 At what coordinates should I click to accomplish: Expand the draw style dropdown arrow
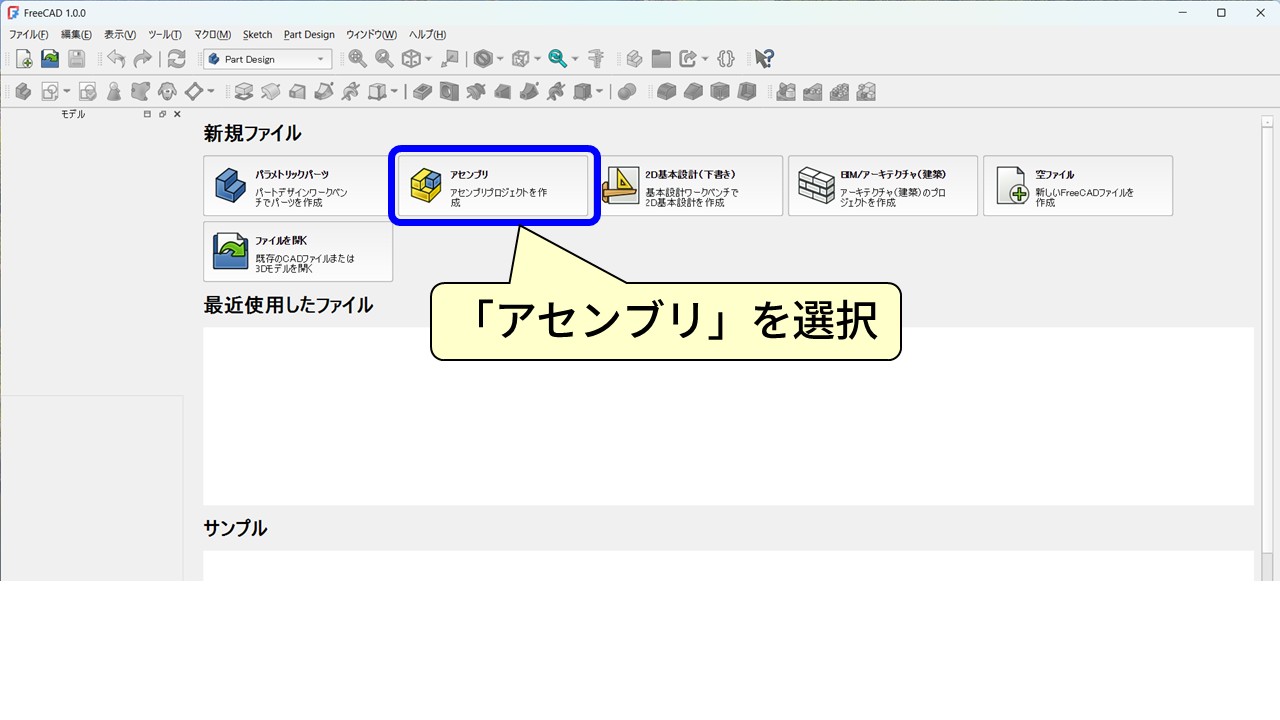pos(500,60)
